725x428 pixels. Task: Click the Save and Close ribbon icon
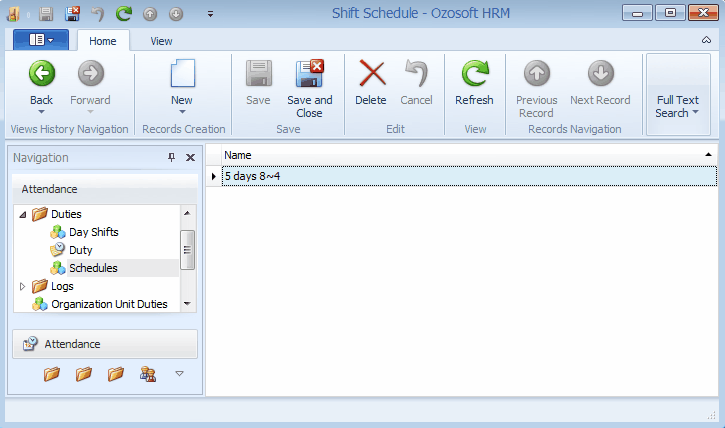click(309, 73)
